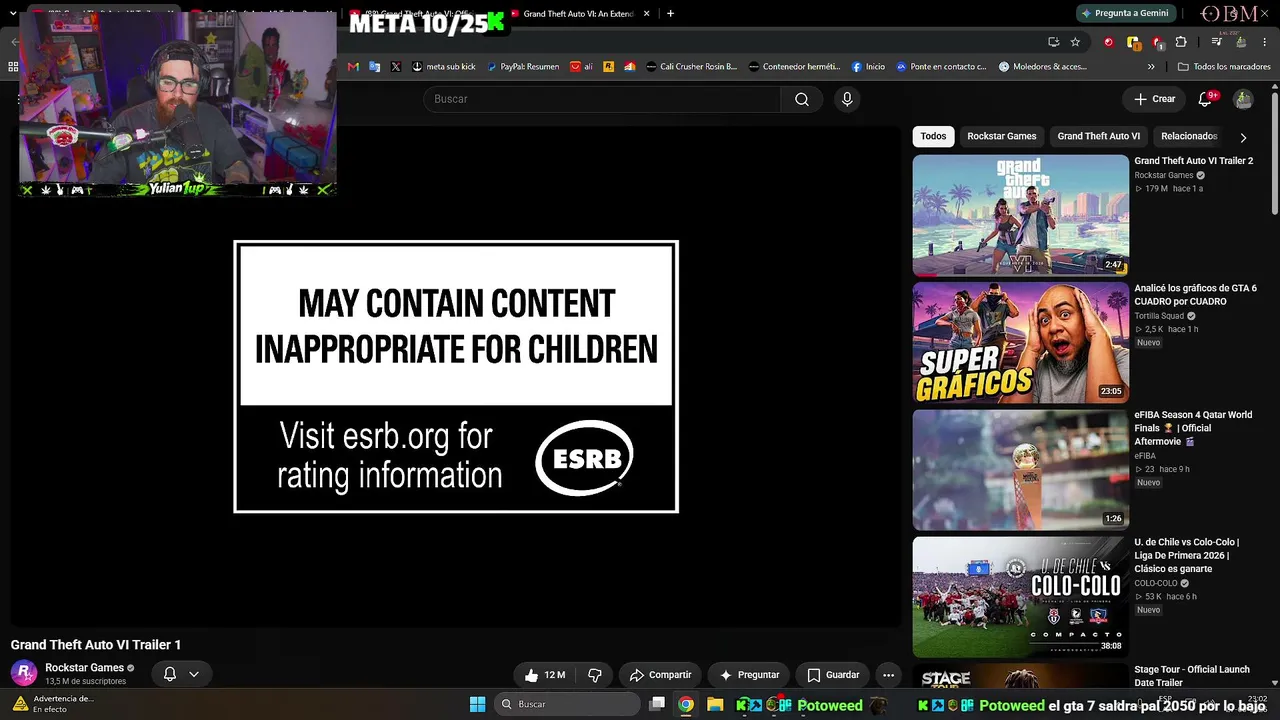Click the 'Stage Tour - Official Launch Date Trailer' title
The width and height of the screenshot is (1280, 720).
pyautogui.click(x=1192, y=676)
